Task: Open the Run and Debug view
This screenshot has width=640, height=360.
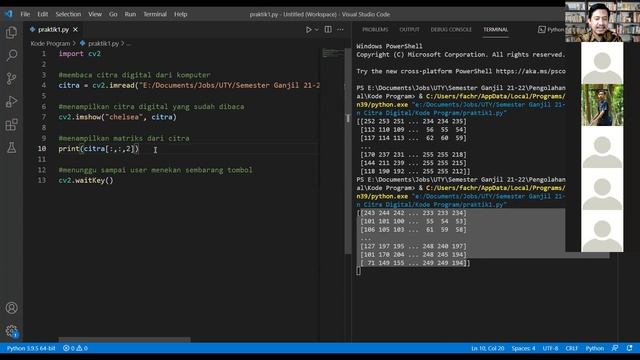Action: coord(11,102)
